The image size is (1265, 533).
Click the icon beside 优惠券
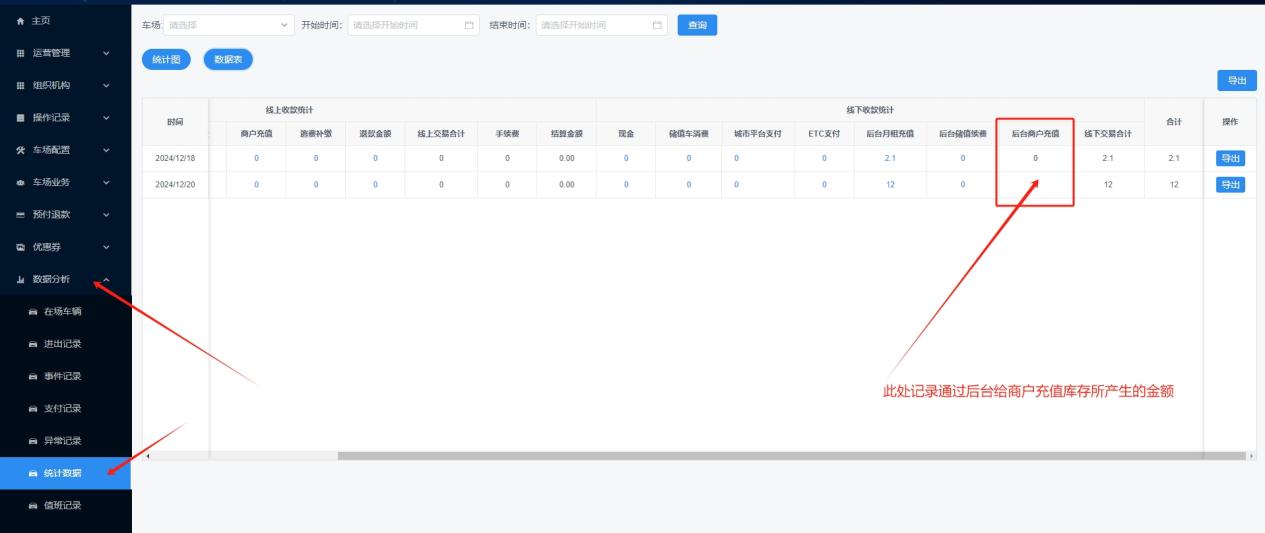point(21,247)
